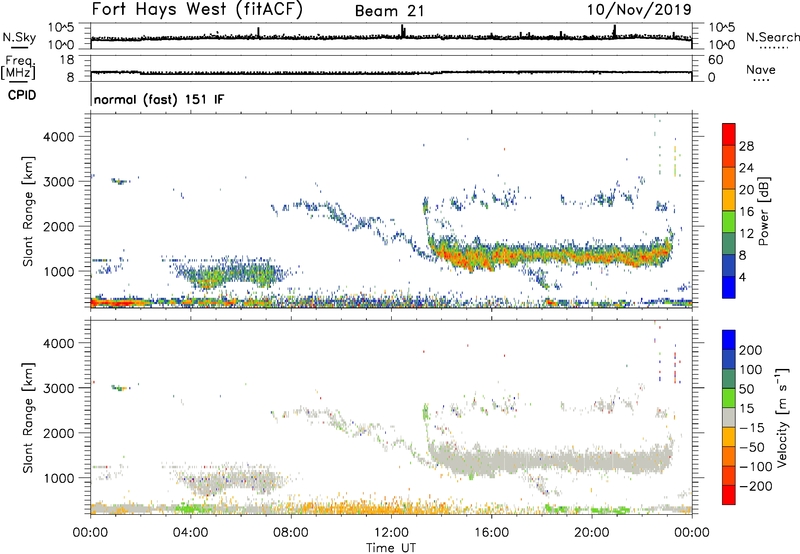Click the '1000' tick of the velocity panel
The height and width of the screenshot is (554, 800).
(59, 478)
